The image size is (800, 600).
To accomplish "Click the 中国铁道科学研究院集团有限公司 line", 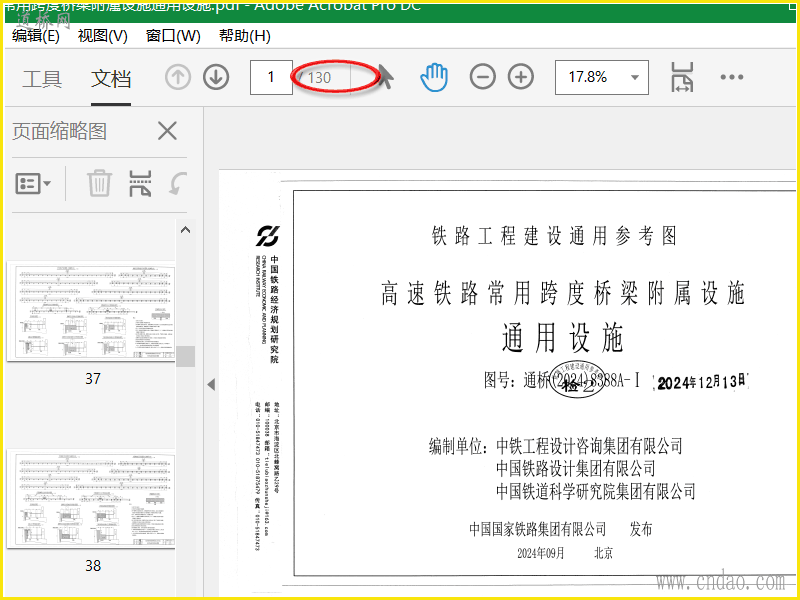I will (x=596, y=491).
